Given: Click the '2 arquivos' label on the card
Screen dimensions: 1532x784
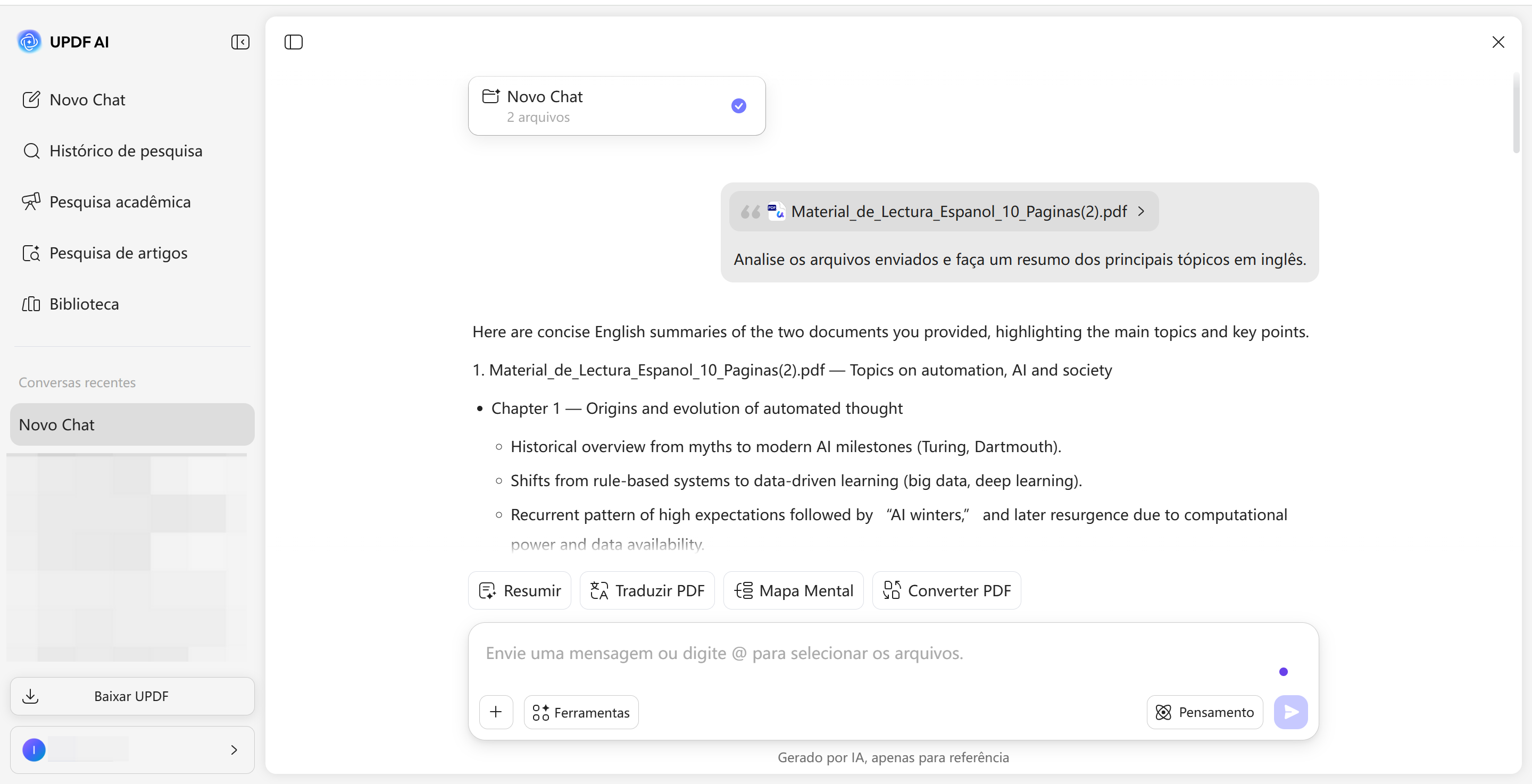Looking at the screenshot, I should (x=538, y=117).
